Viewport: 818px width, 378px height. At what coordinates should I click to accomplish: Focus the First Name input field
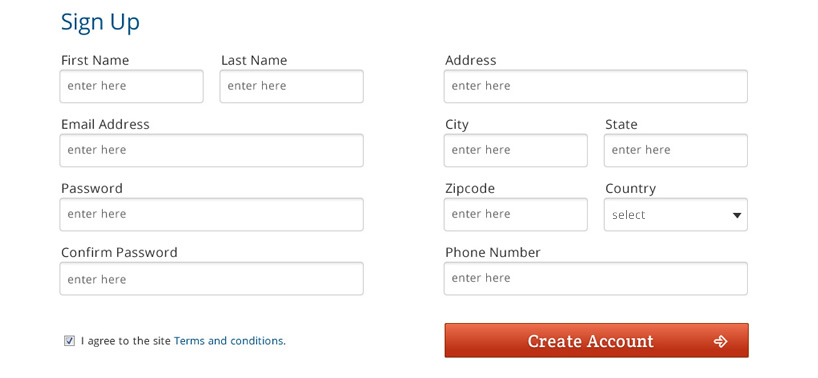tap(131, 86)
